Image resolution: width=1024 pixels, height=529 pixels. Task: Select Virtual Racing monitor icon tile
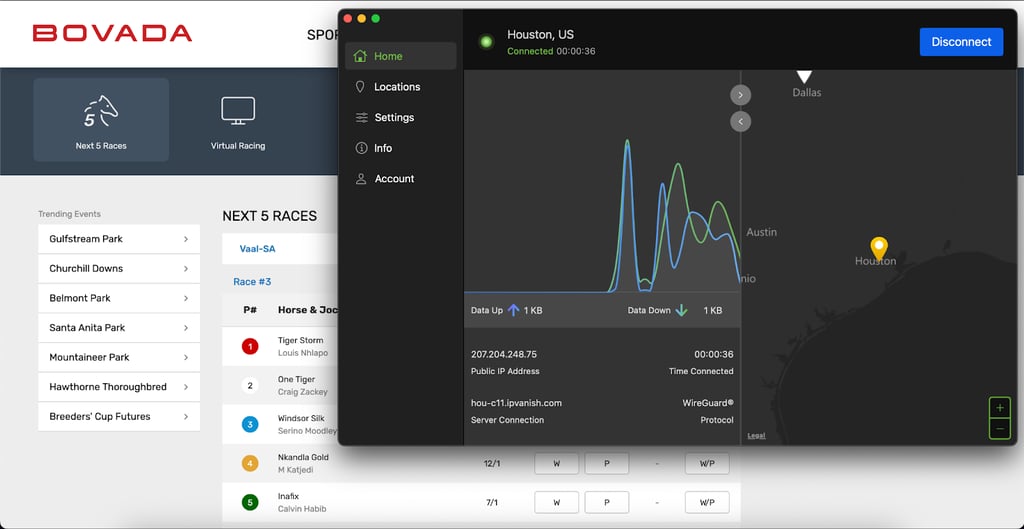click(238, 120)
